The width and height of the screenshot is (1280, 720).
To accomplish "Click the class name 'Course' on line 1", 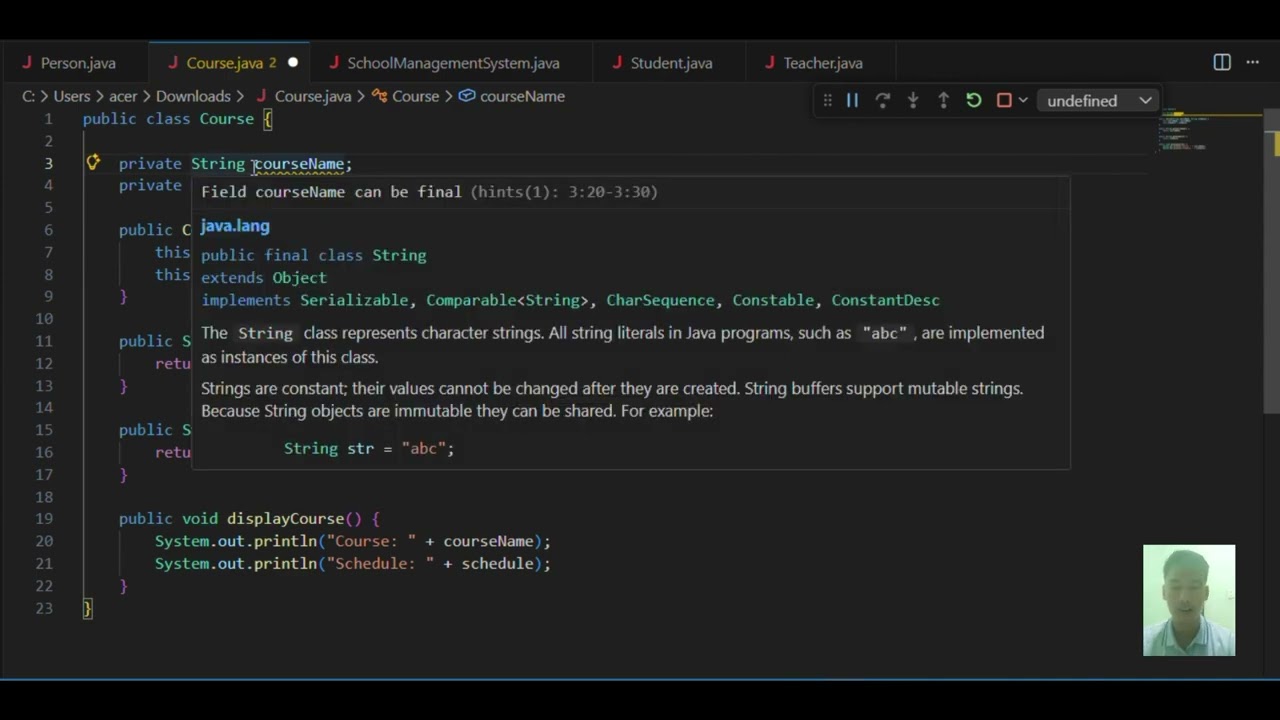I will tap(226, 119).
